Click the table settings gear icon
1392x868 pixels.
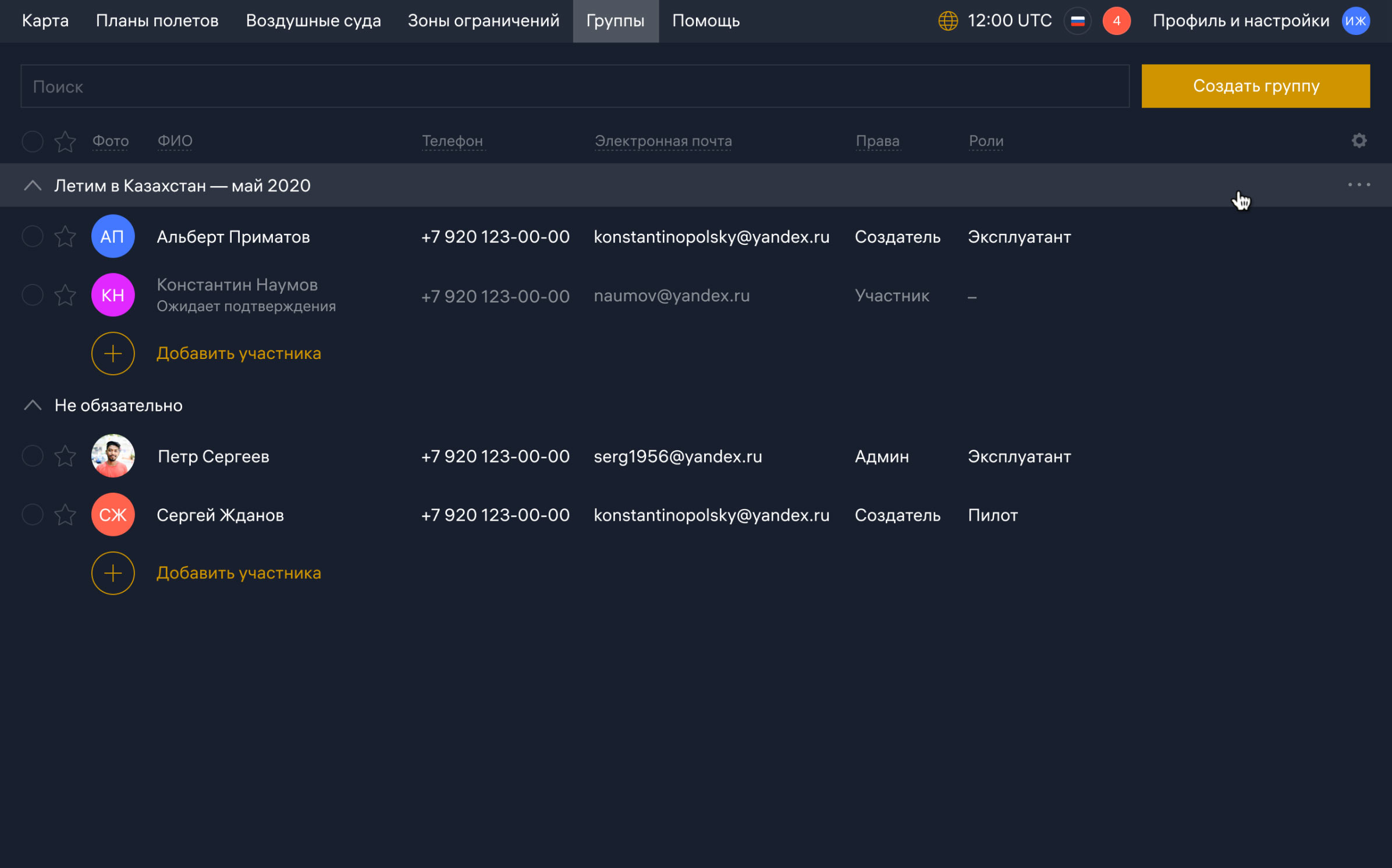pyautogui.click(x=1359, y=141)
